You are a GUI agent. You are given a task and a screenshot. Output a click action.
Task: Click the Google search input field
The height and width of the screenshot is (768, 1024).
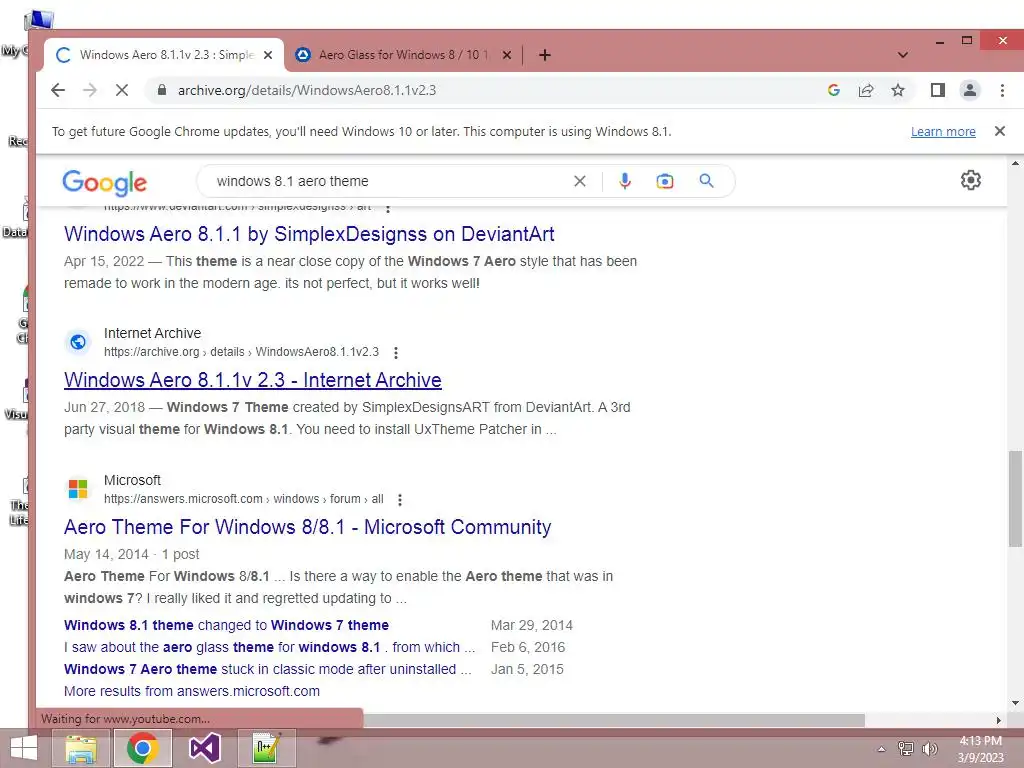389,181
